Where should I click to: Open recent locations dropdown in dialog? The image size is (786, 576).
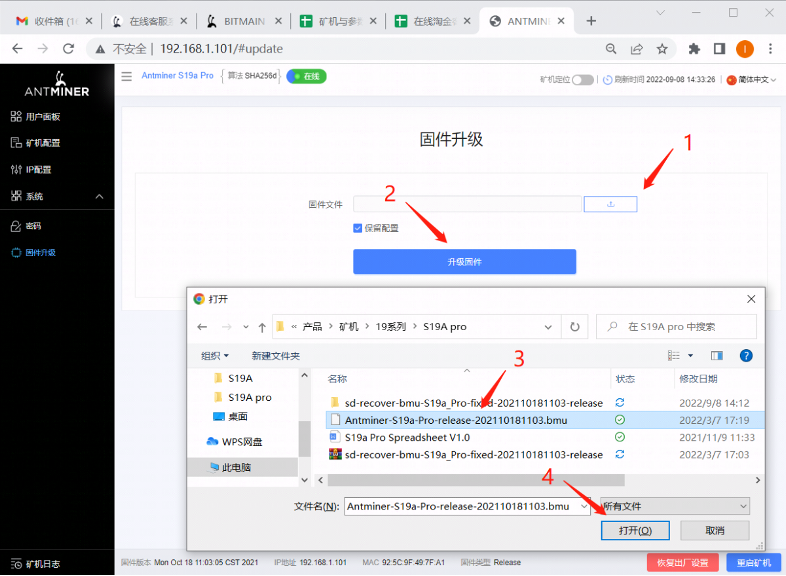pyautogui.click(x=246, y=327)
